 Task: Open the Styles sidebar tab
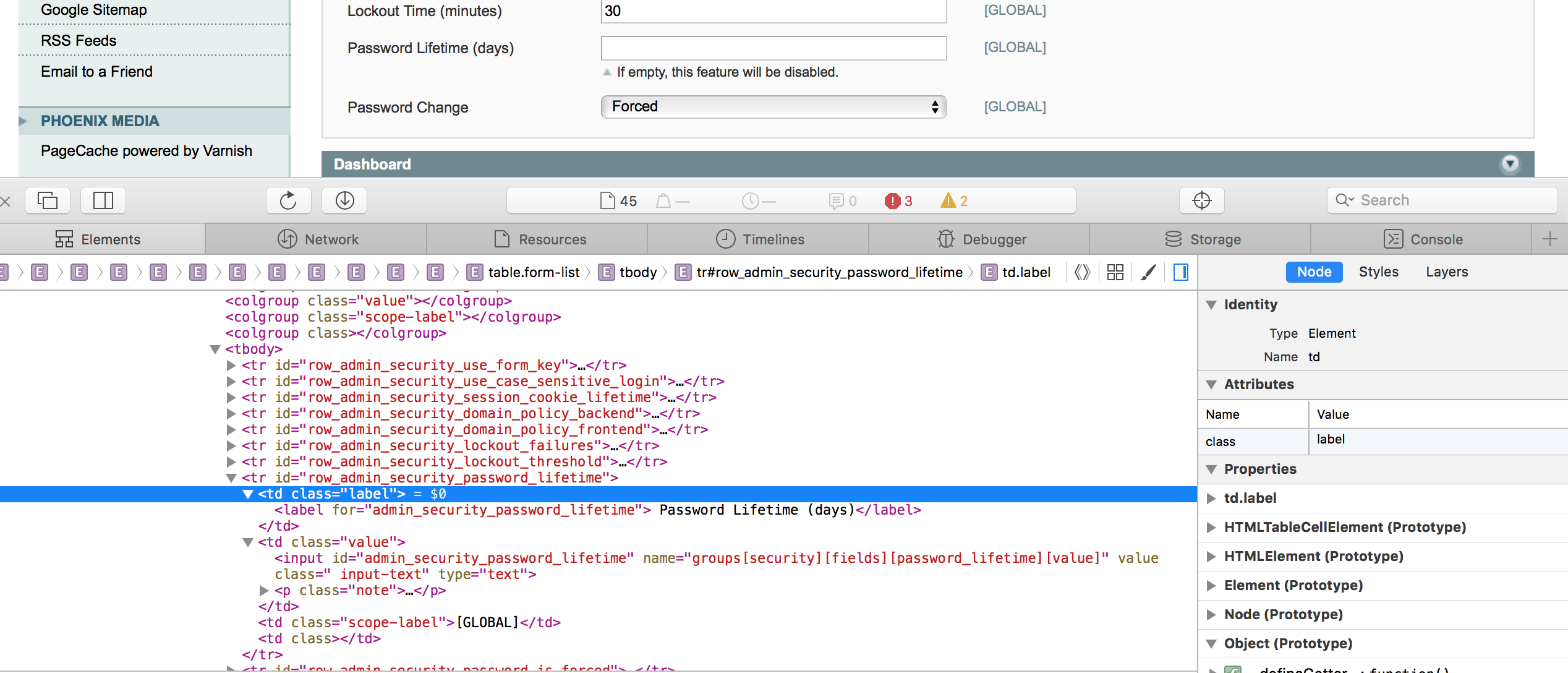(1378, 272)
